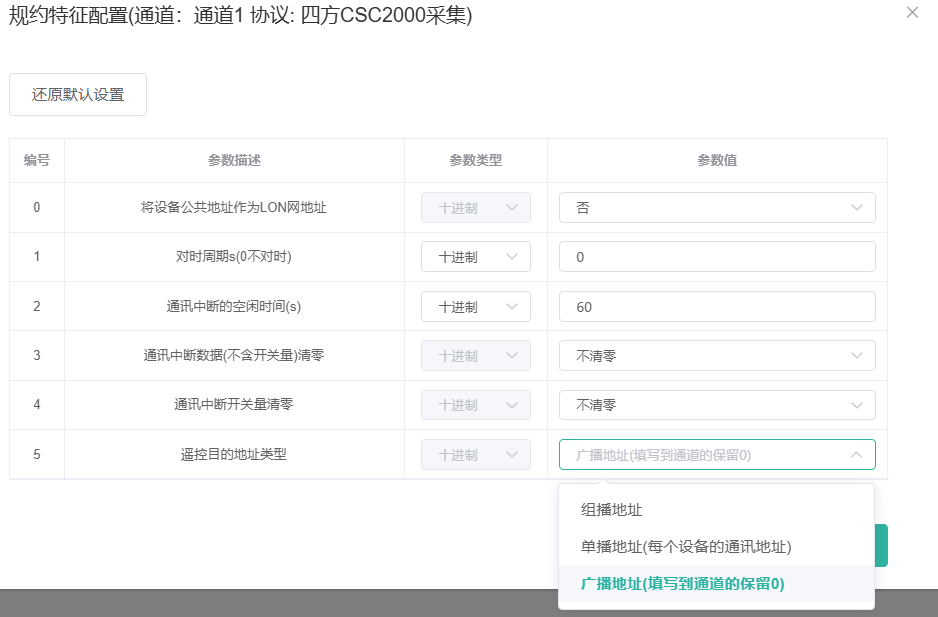938x617 pixels.
Task: Collapse the 遥控目的地址类型 value dropdown
Action: coord(716,455)
